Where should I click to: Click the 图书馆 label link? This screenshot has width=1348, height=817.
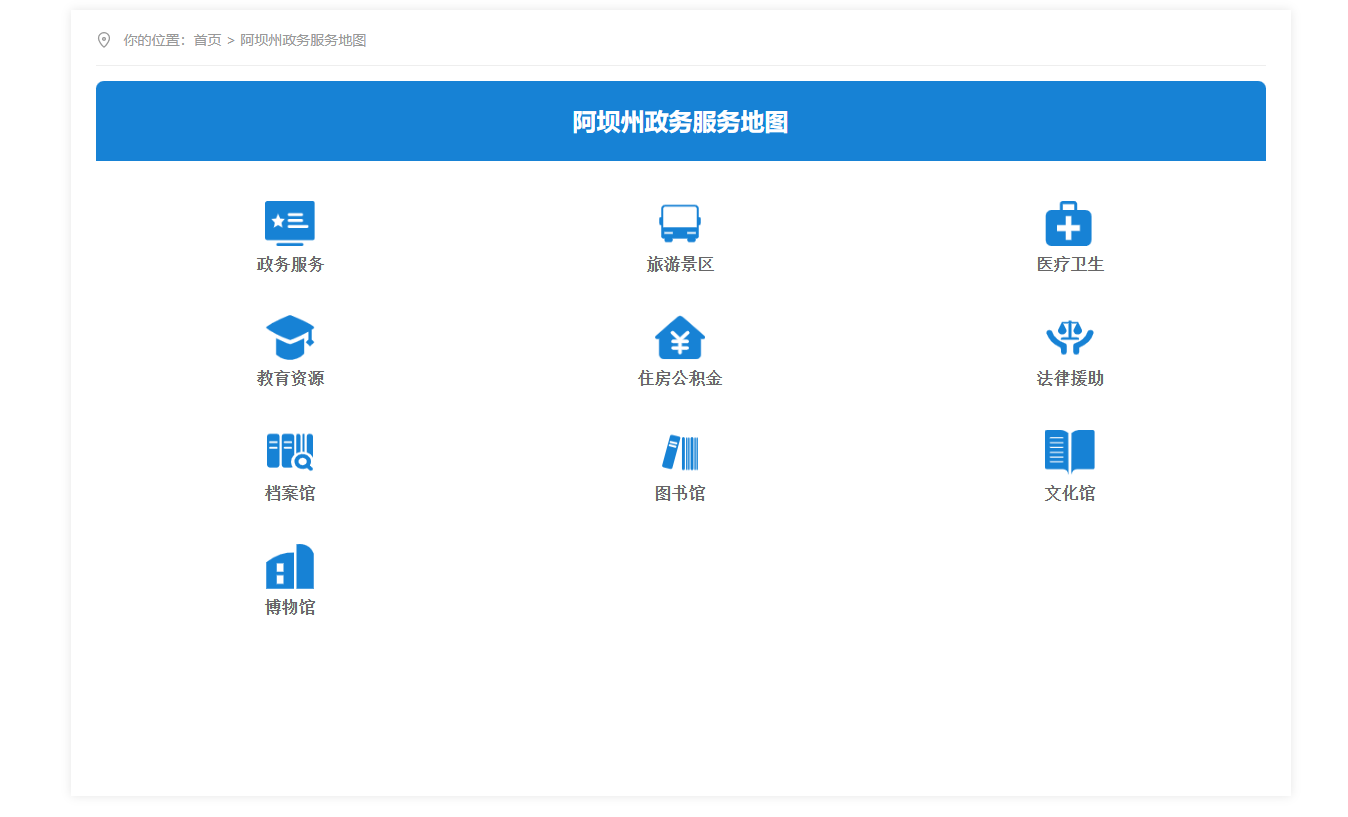click(x=680, y=494)
